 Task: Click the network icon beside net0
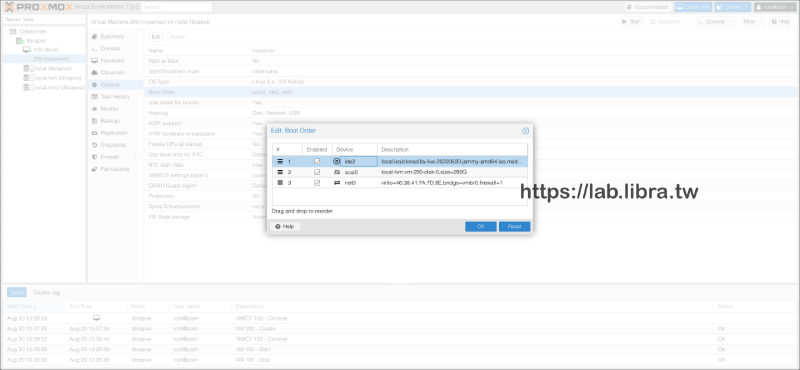tap(337, 183)
